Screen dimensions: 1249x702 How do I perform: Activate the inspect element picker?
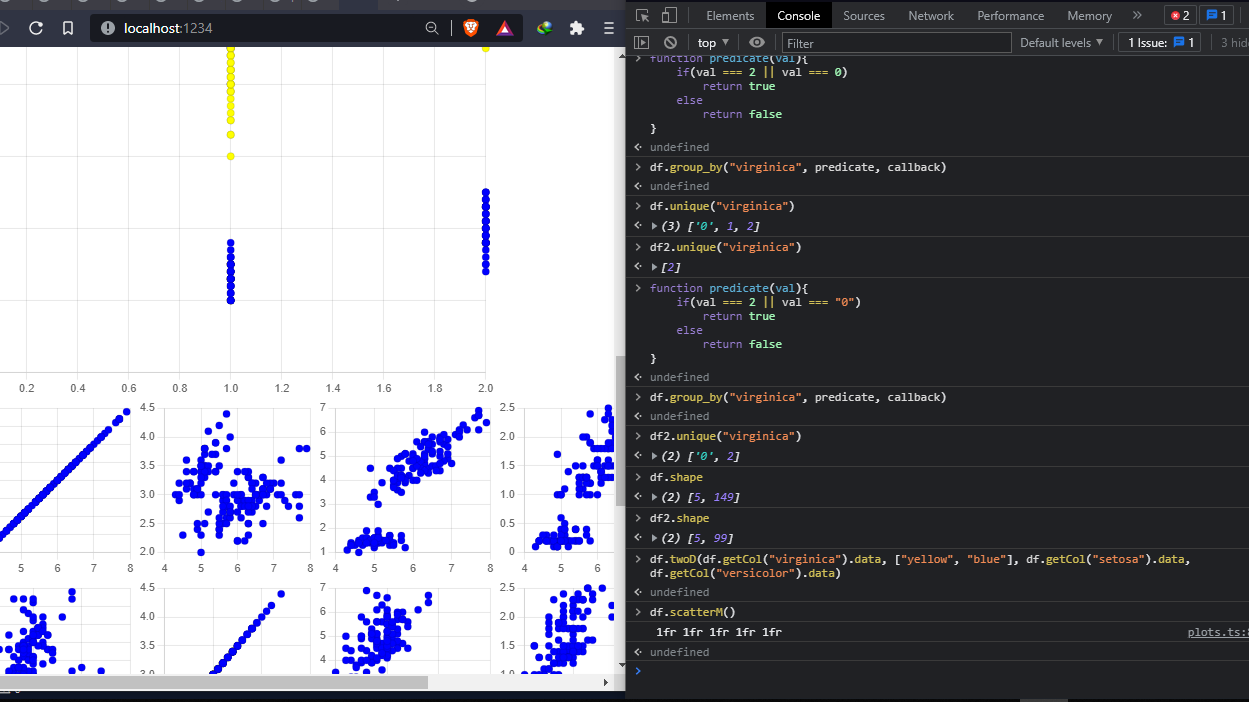[x=643, y=15]
